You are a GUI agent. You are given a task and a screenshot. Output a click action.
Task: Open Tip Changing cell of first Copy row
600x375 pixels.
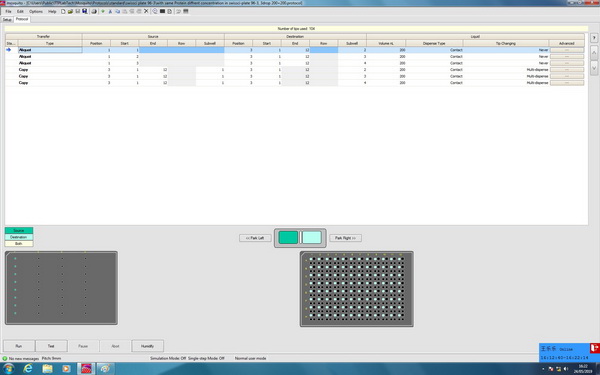pyautogui.click(x=506, y=70)
